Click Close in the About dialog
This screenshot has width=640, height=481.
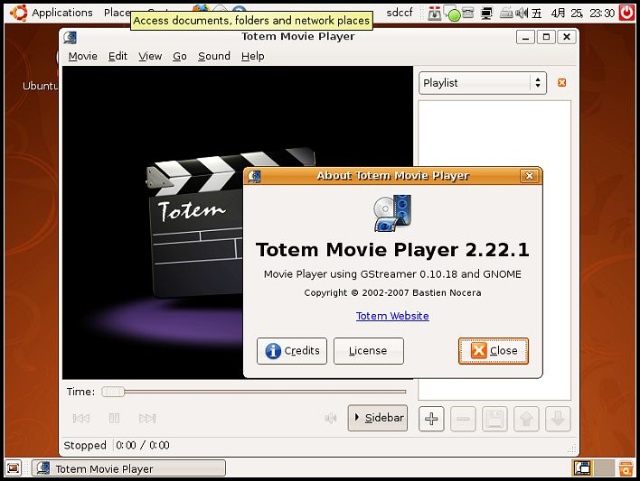[493, 351]
